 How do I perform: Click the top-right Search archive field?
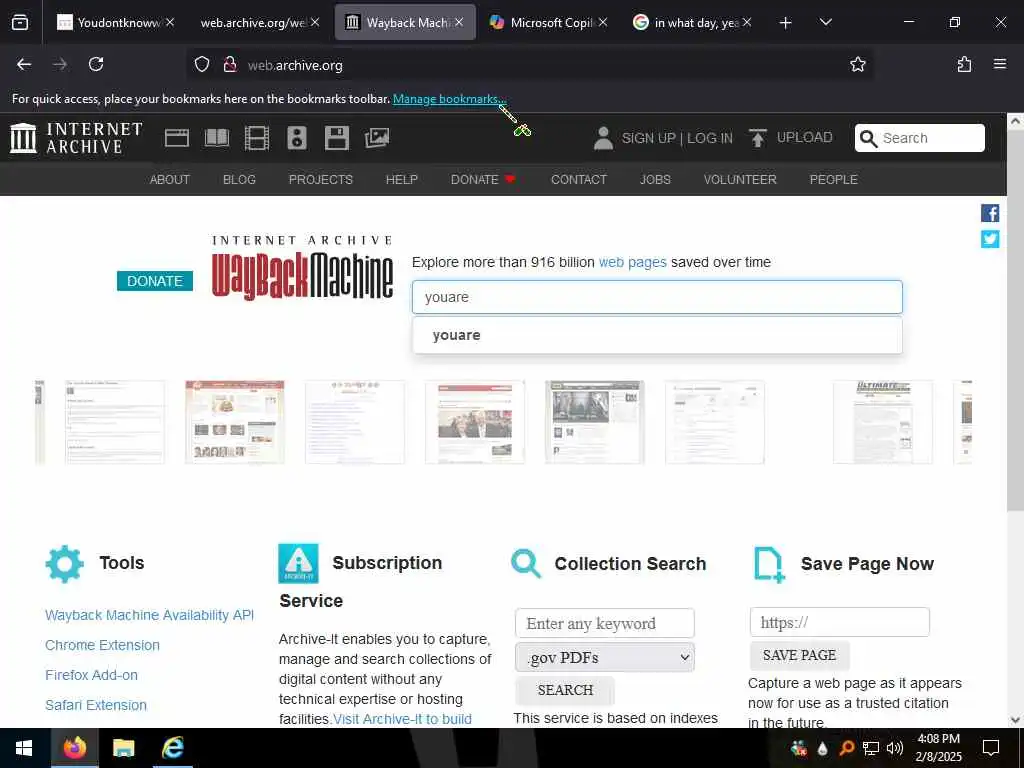(x=920, y=138)
